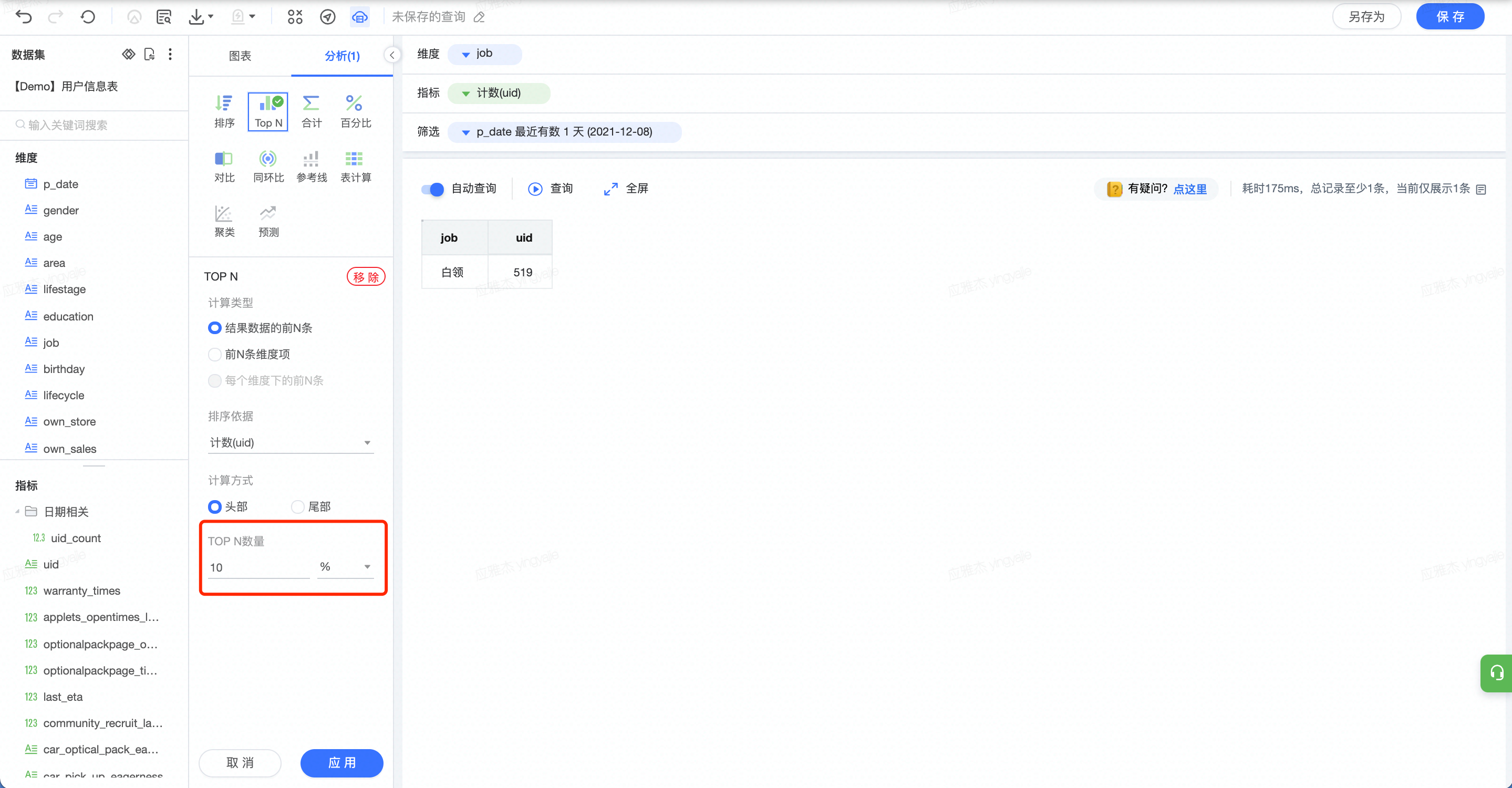The image size is (1512, 788).
Task: Switch to the 图表 tab
Action: [240, 56]
